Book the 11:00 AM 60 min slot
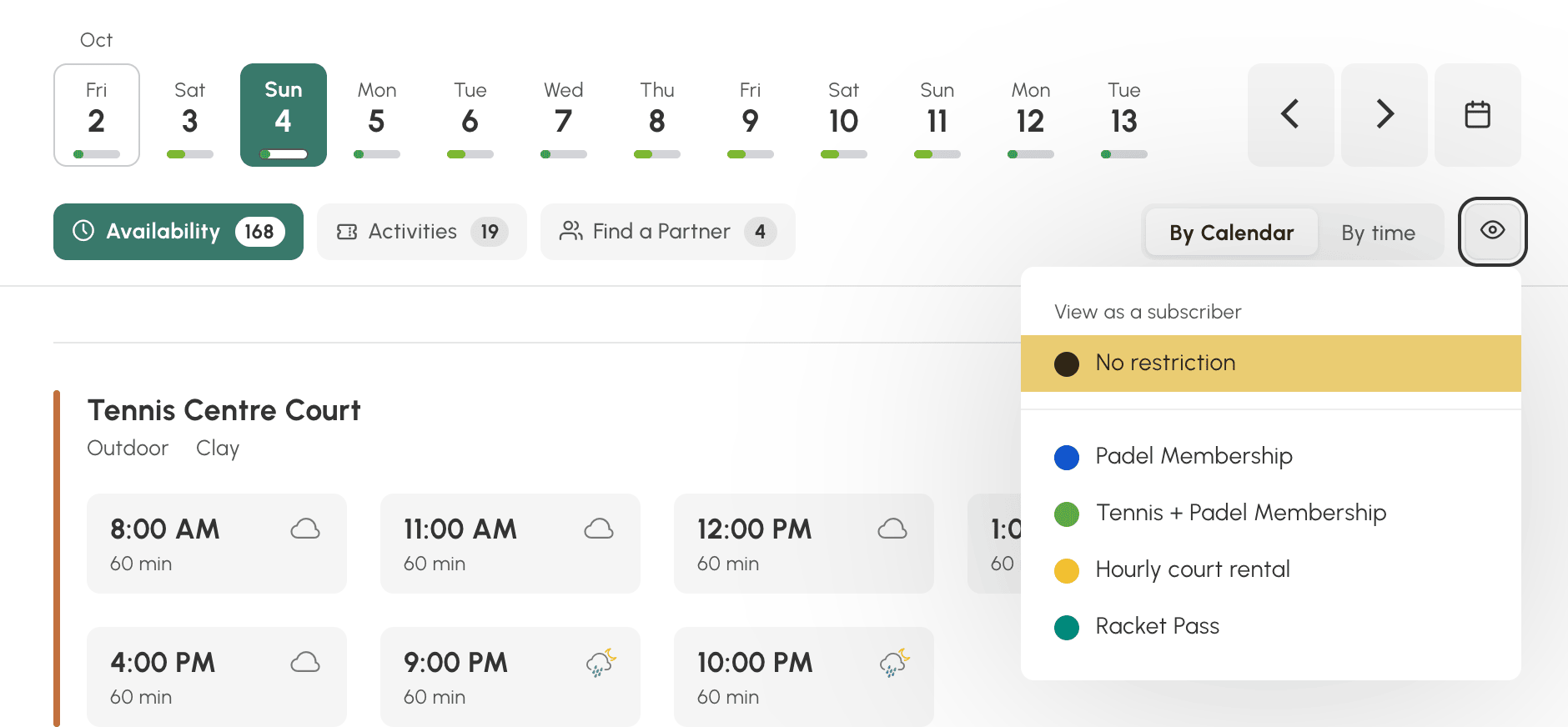 tap(510, 544)
